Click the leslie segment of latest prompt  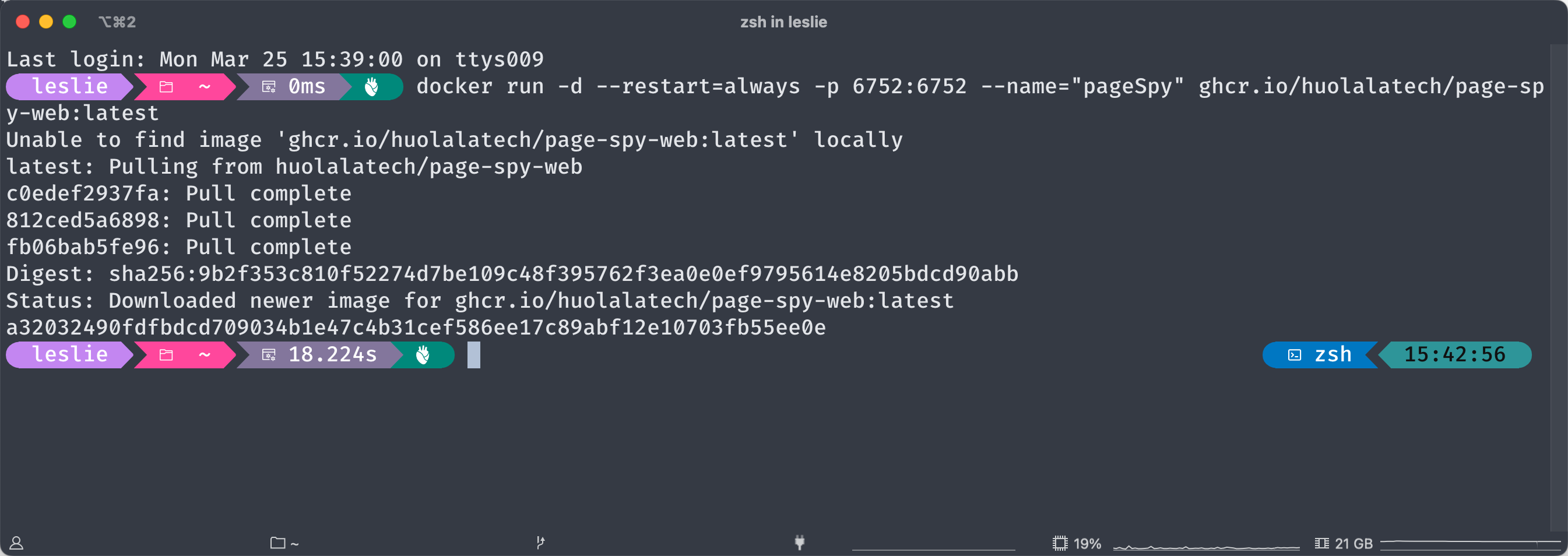tap(69, 355)
